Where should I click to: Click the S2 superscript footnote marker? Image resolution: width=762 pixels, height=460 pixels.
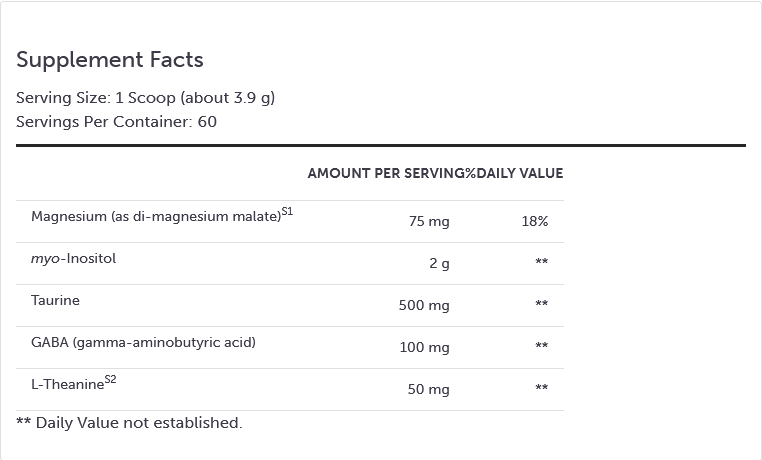pyautogui.click(x=111, y=379)
